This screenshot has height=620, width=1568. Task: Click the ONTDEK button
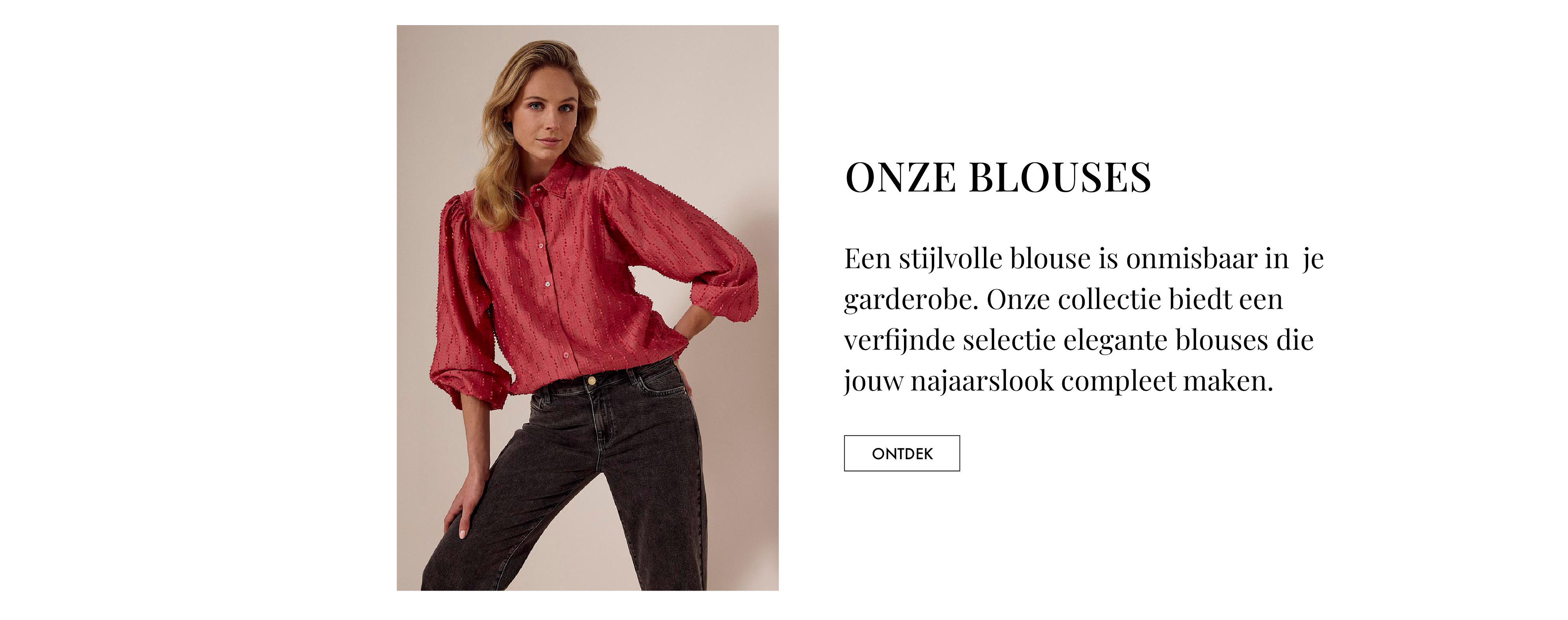tap(902, 453)
